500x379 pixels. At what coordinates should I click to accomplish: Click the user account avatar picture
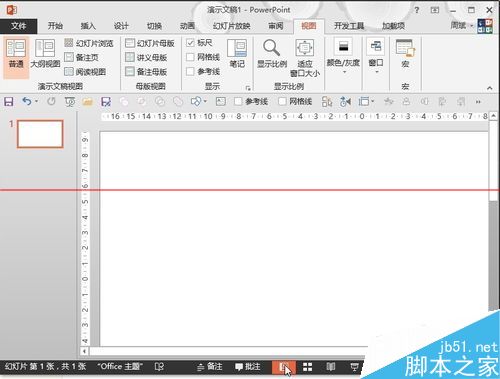[x=485, y=26]
